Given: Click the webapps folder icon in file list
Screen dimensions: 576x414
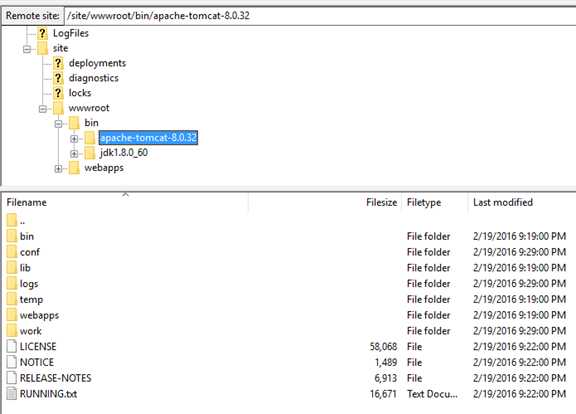Looking at the screenshot, I should (x=12, y=315).
